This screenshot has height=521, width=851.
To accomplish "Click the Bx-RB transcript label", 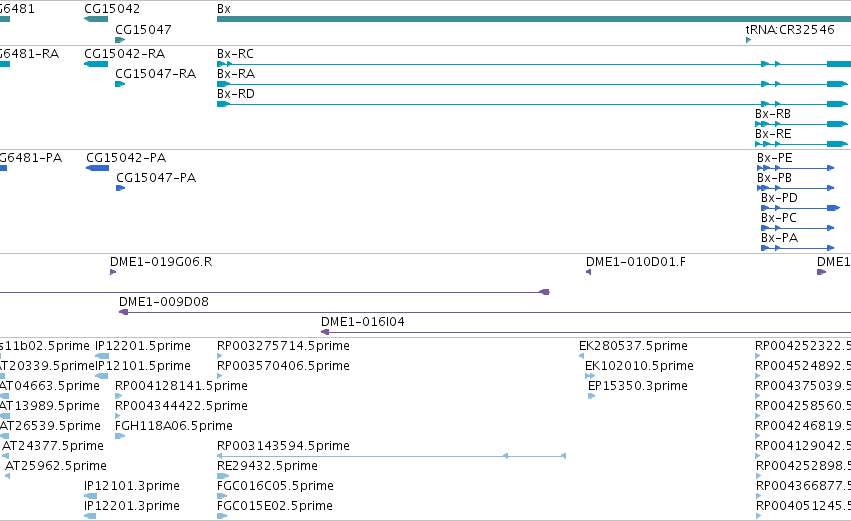I will pyautogui.click(x=772, y=114).
